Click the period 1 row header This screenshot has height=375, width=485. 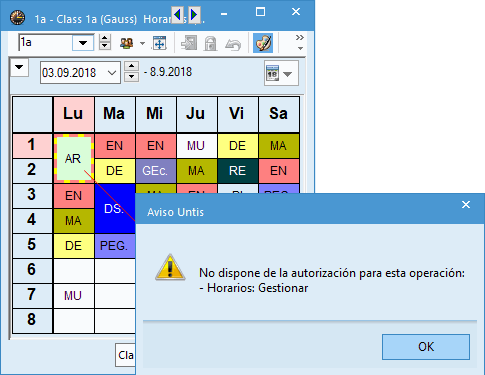point(32,146)
